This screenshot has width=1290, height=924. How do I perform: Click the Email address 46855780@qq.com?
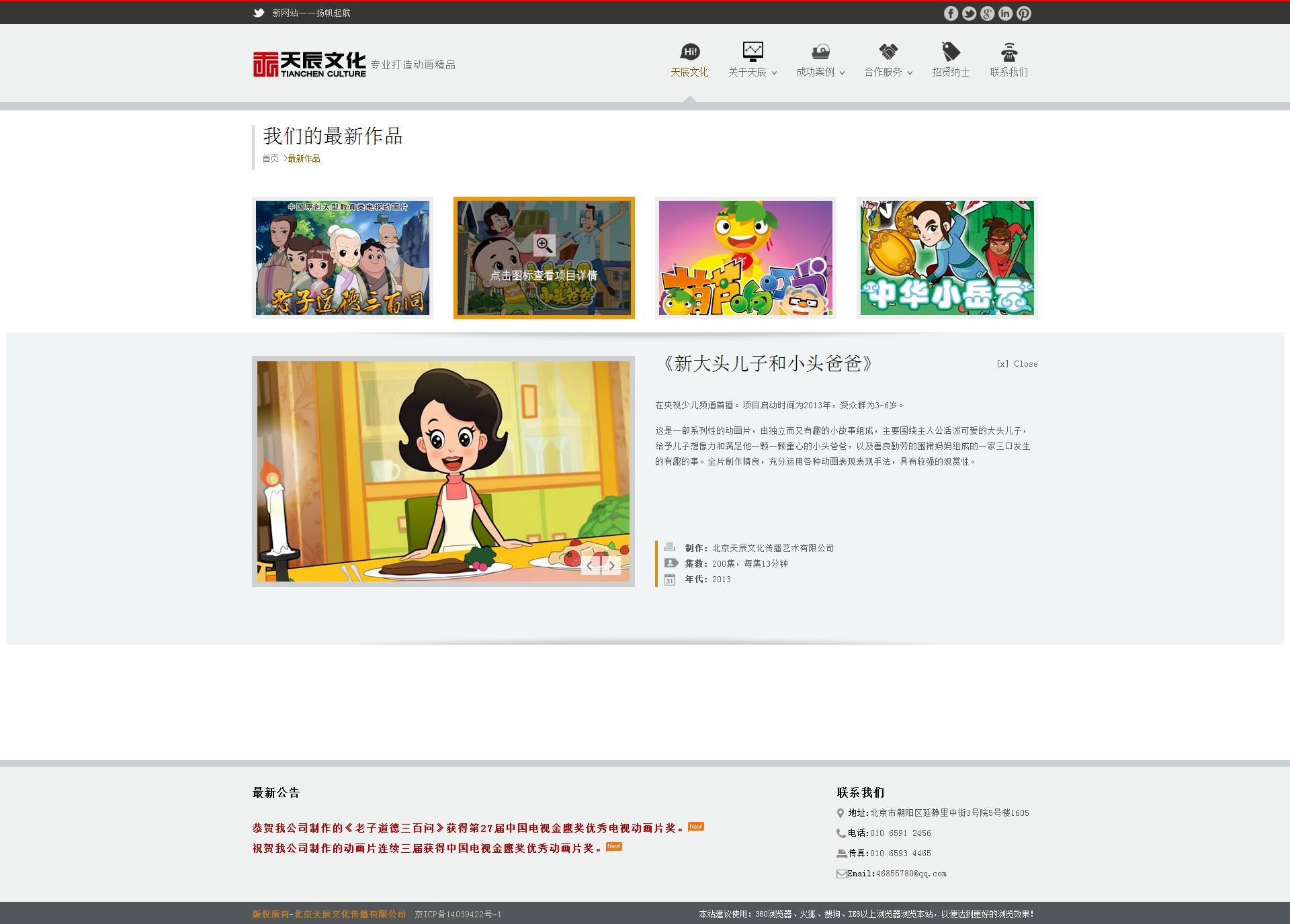point(911,874)
